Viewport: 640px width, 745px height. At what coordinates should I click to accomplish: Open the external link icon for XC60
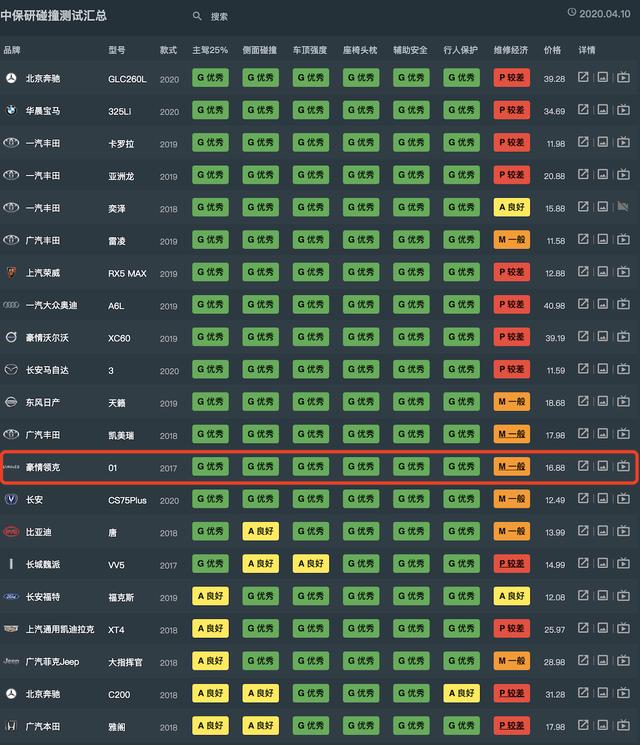(583, 336)
